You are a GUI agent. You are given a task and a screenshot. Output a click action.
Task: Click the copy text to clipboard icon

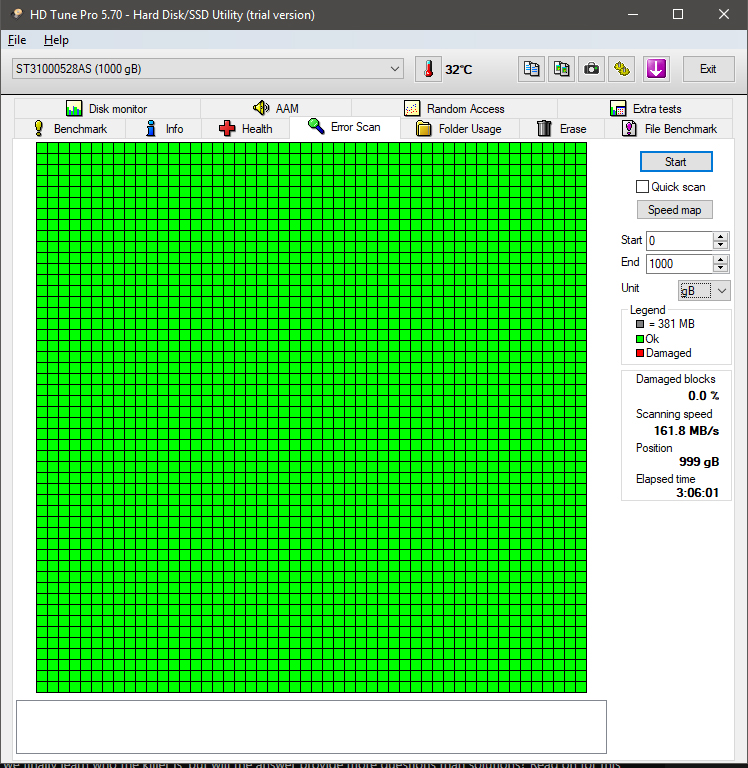(532, 69)
